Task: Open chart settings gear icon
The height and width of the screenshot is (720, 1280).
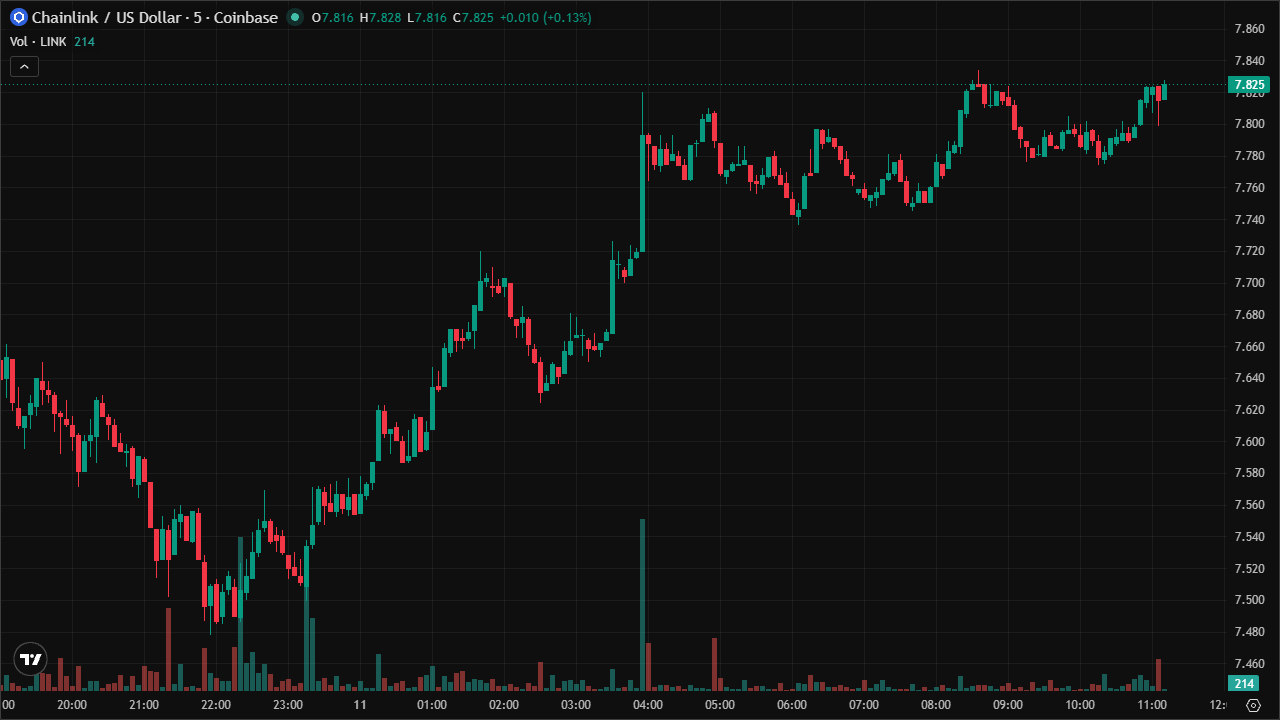Action: tap(1253, 705)
